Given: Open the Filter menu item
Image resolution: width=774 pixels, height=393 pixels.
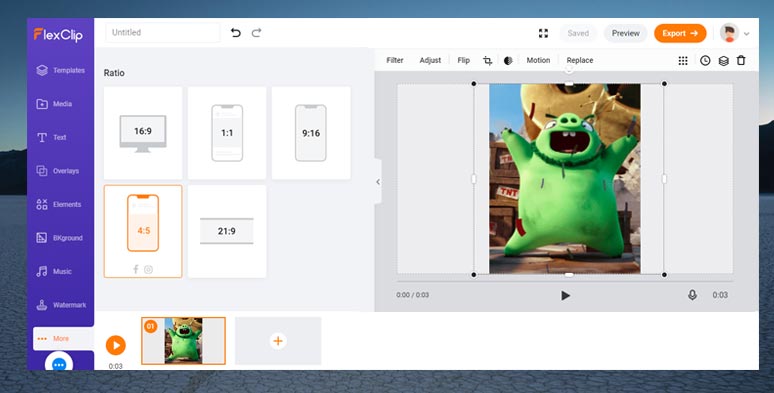Looking at the screenshot, I should pos(395,60).
